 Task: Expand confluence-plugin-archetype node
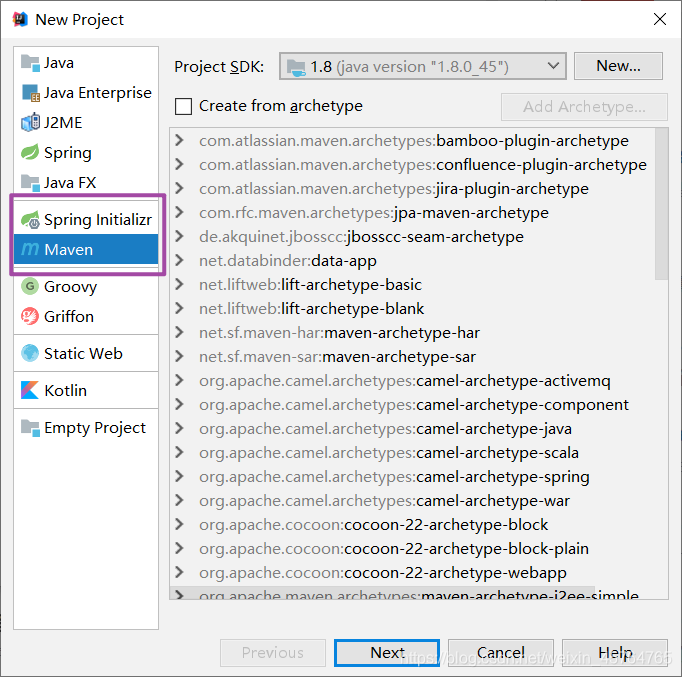[179, 164]
